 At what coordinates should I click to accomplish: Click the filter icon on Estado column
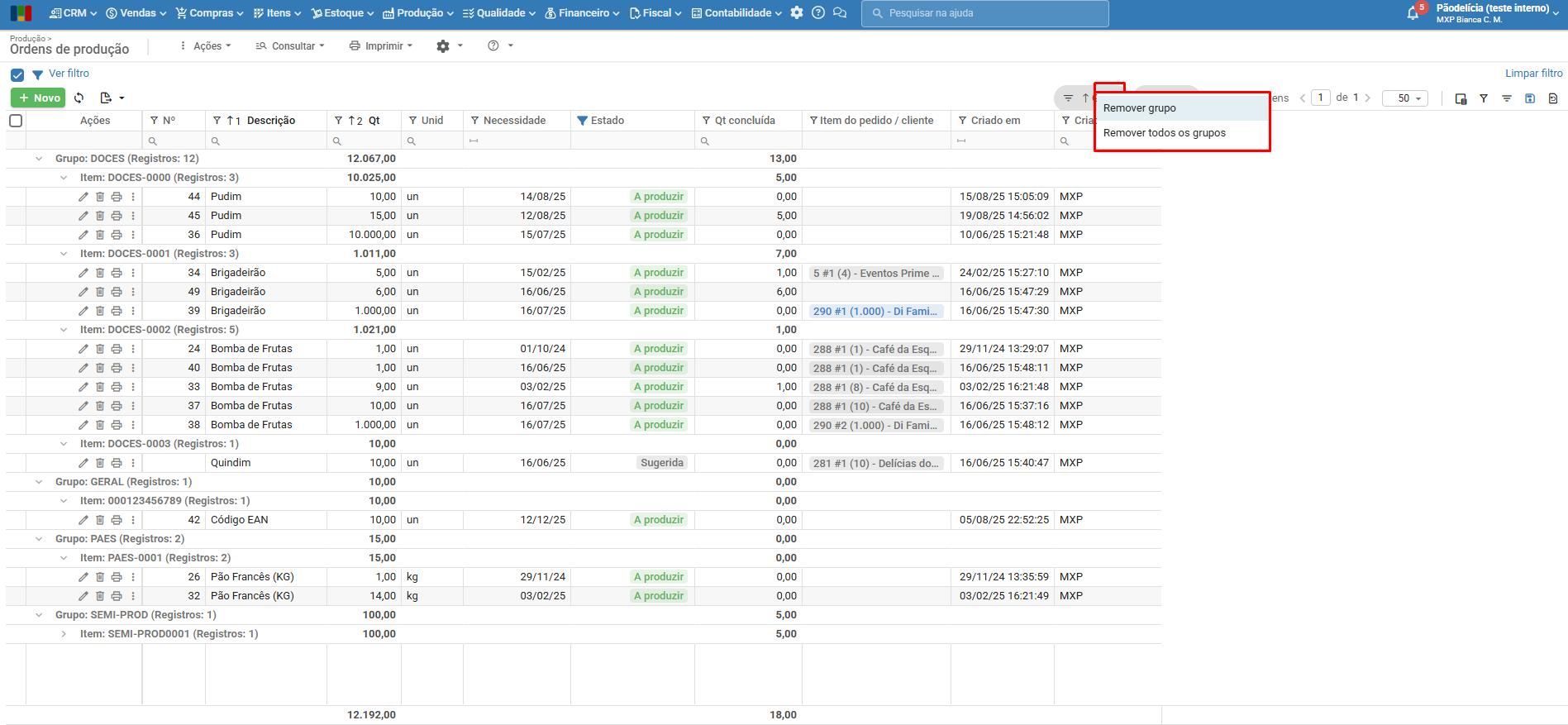pos(583,121)
